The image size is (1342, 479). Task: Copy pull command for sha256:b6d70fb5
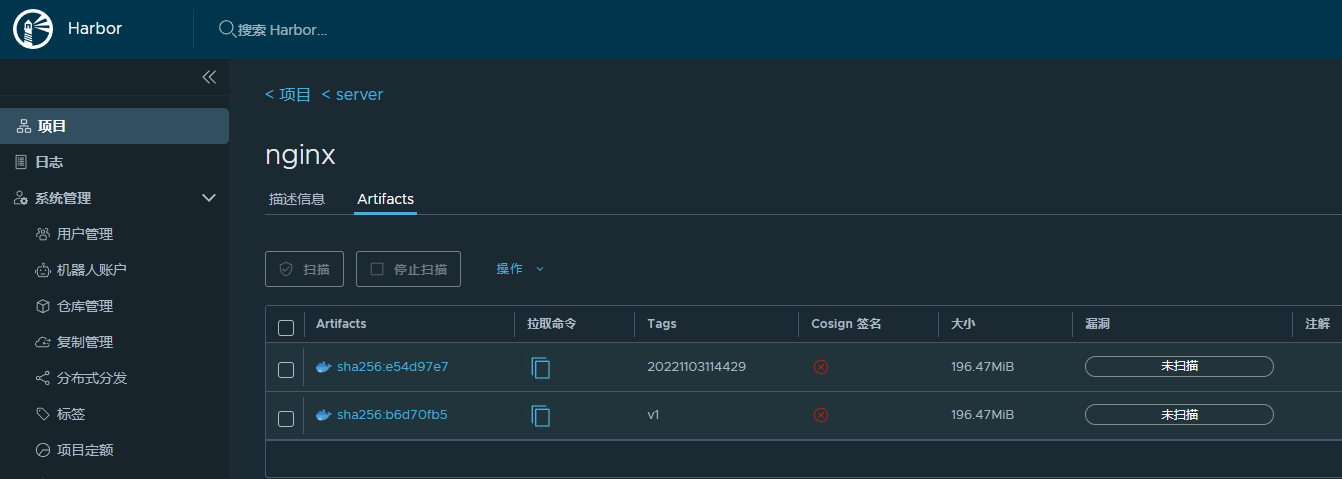point(541,415)
